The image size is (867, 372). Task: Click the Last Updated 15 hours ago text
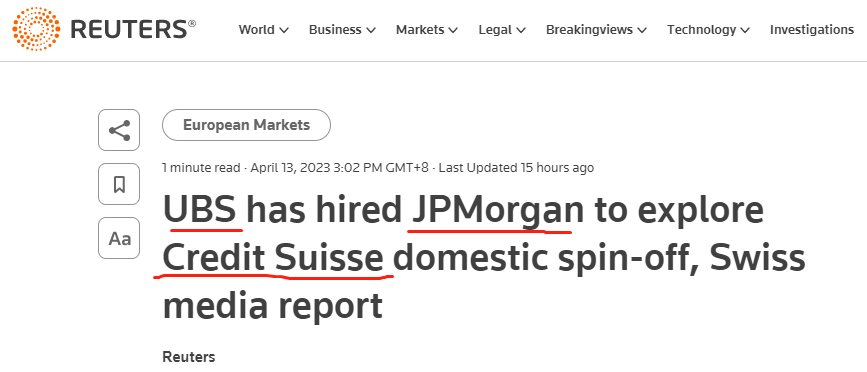click(516, 167)
